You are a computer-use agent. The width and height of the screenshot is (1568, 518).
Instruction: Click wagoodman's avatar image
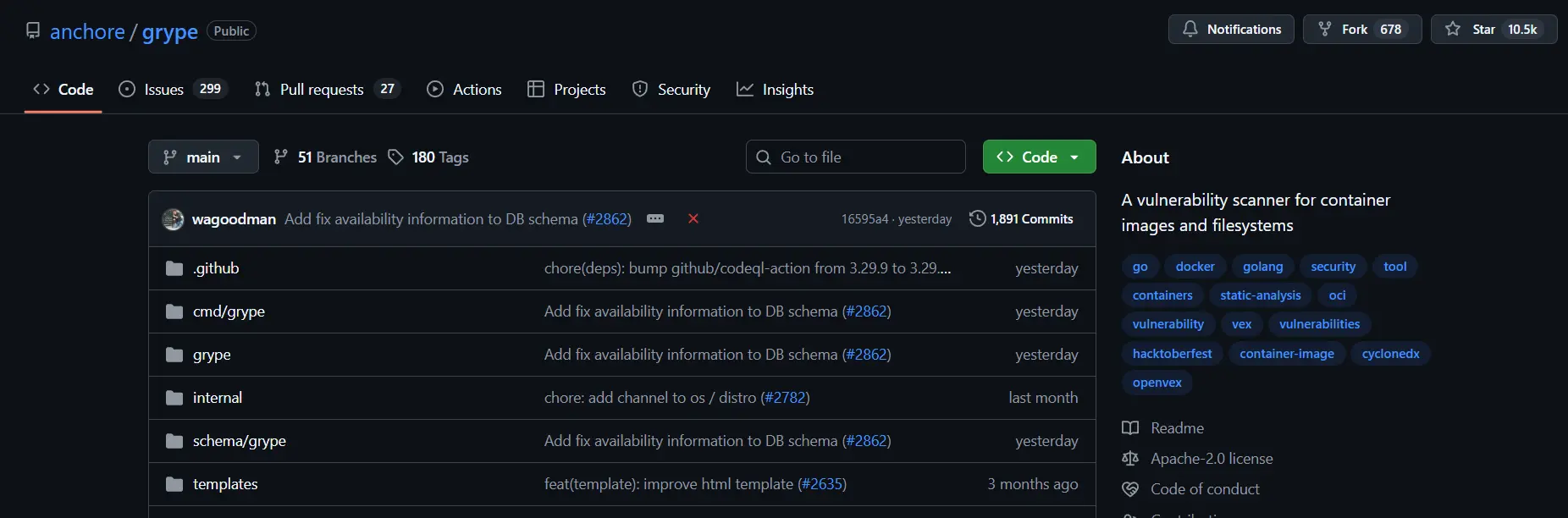(173, 219)
